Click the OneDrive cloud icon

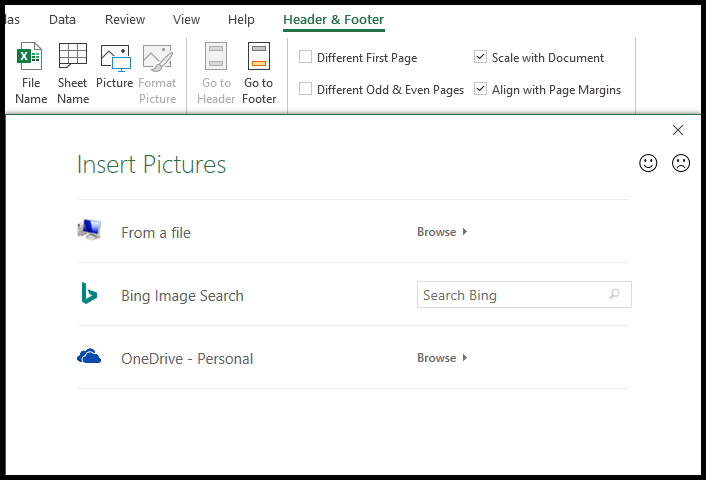click(x=89, y=356)
